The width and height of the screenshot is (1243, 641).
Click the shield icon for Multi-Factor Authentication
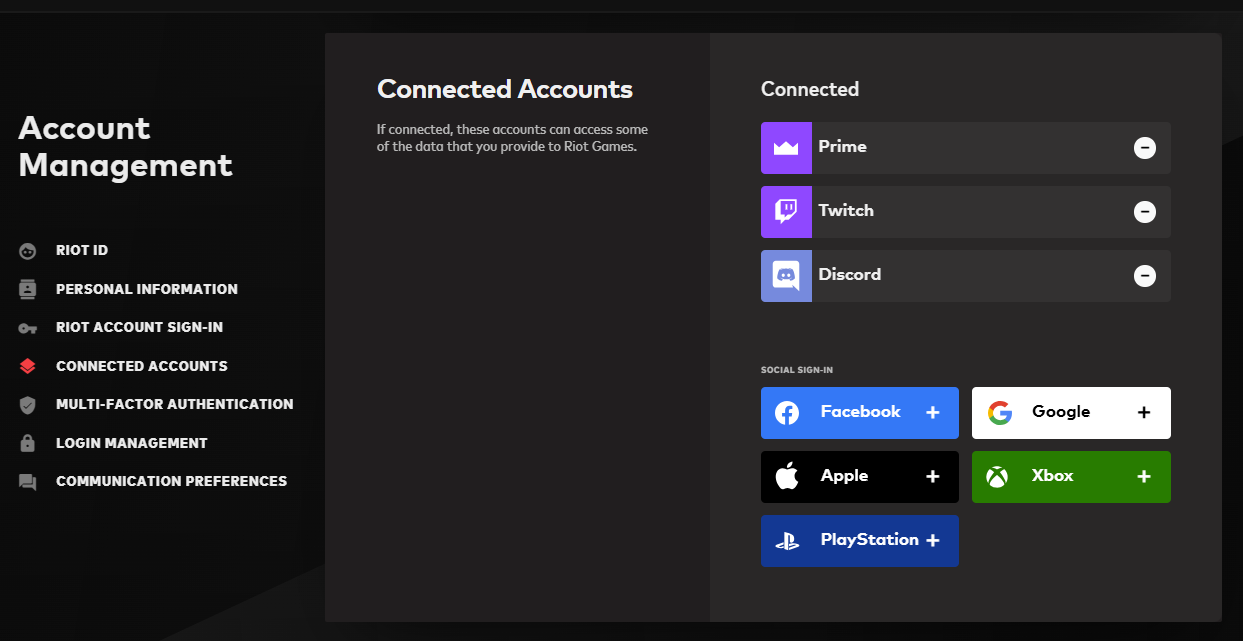28,405
